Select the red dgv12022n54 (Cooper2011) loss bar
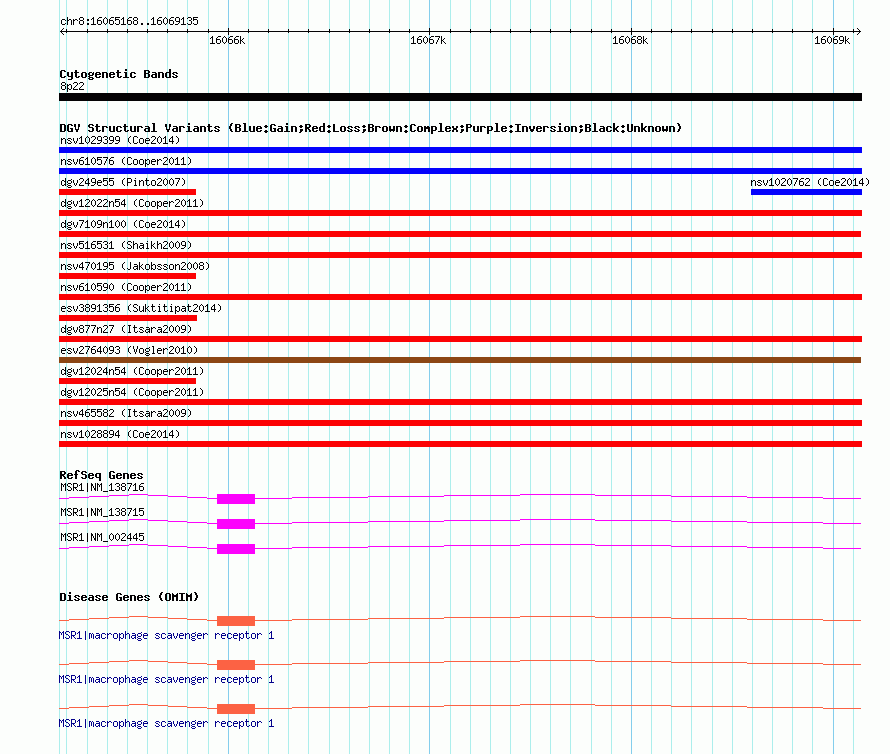 [460, 213]
